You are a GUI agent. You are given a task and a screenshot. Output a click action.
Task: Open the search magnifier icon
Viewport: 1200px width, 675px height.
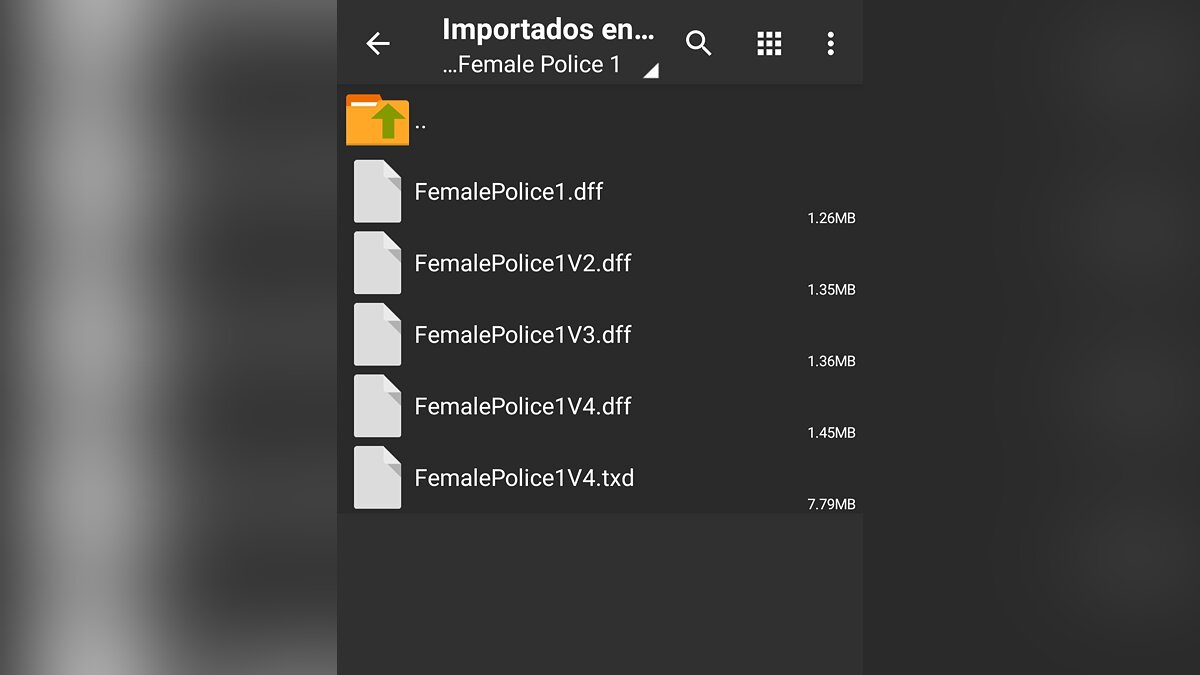click(699, 43)
